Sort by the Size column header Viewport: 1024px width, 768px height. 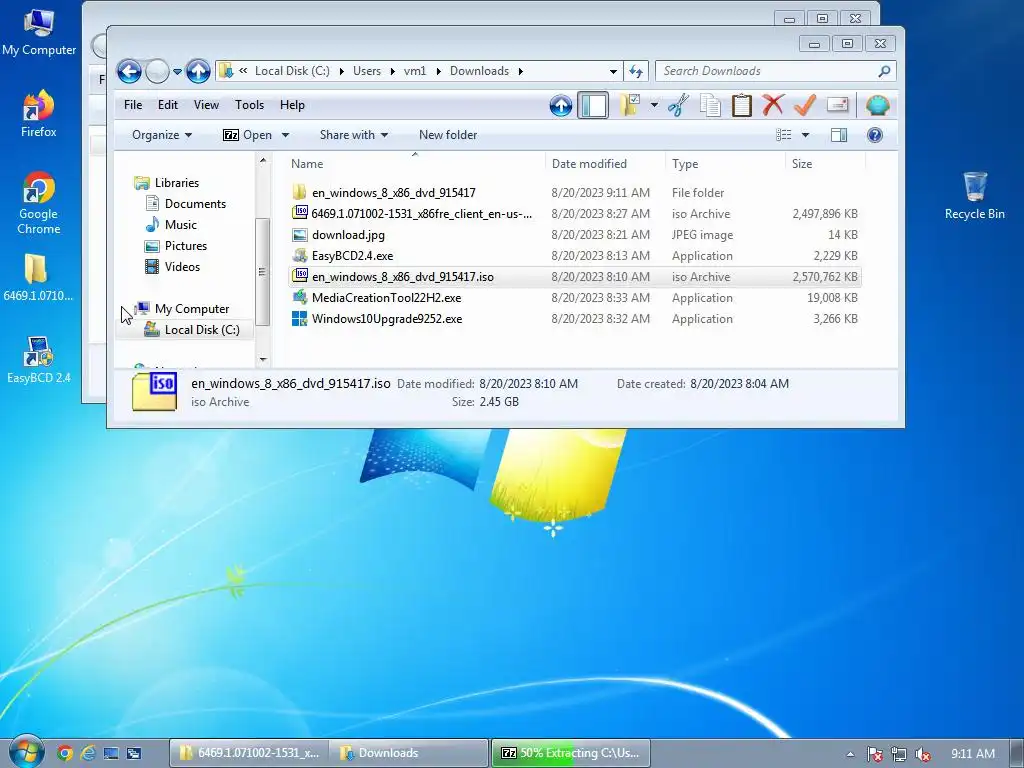point(825,164)
